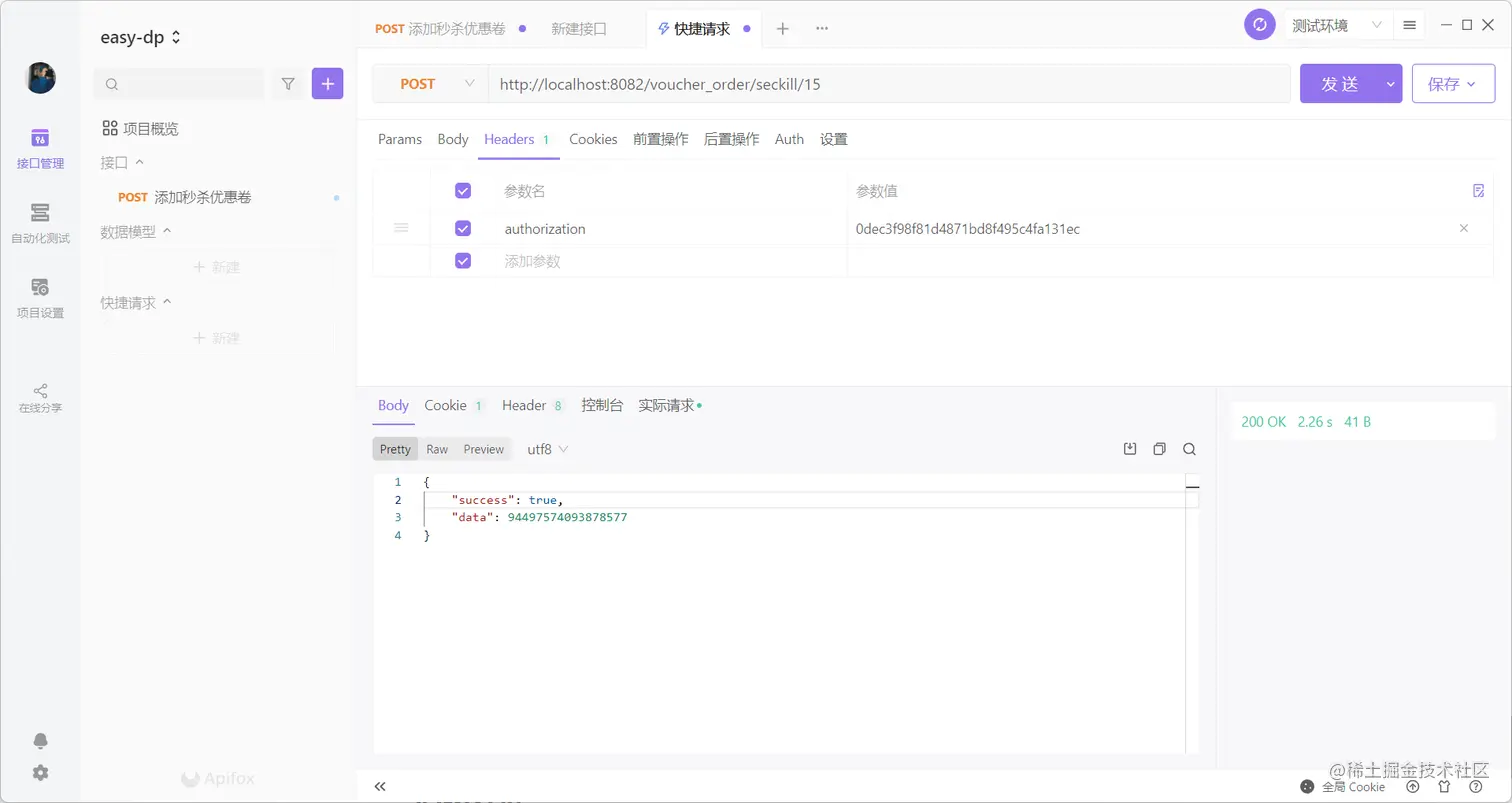Select the 快捷请求 tab at top

pos(704,29)
